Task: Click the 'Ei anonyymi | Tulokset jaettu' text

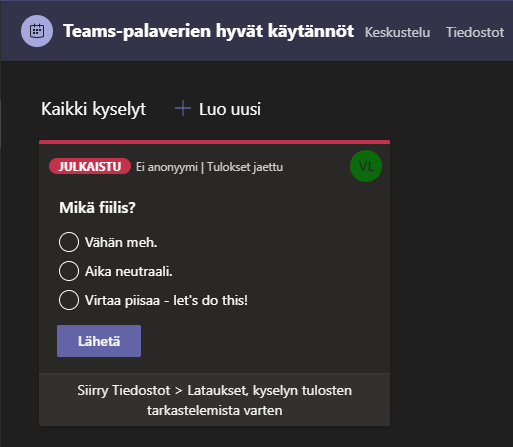Action: (209, 167)
